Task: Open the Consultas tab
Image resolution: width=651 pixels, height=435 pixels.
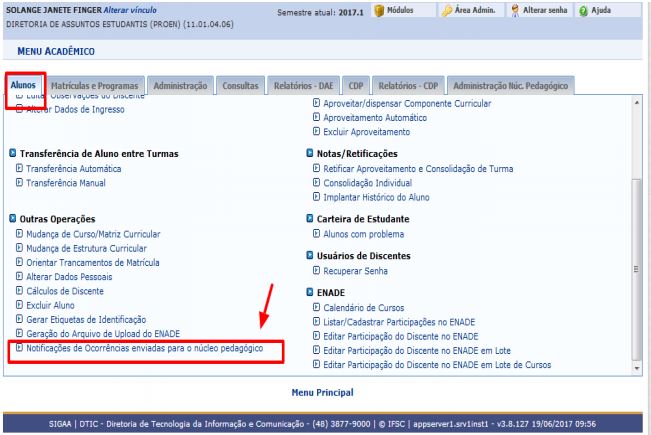Action: click(x=241, y=87)
